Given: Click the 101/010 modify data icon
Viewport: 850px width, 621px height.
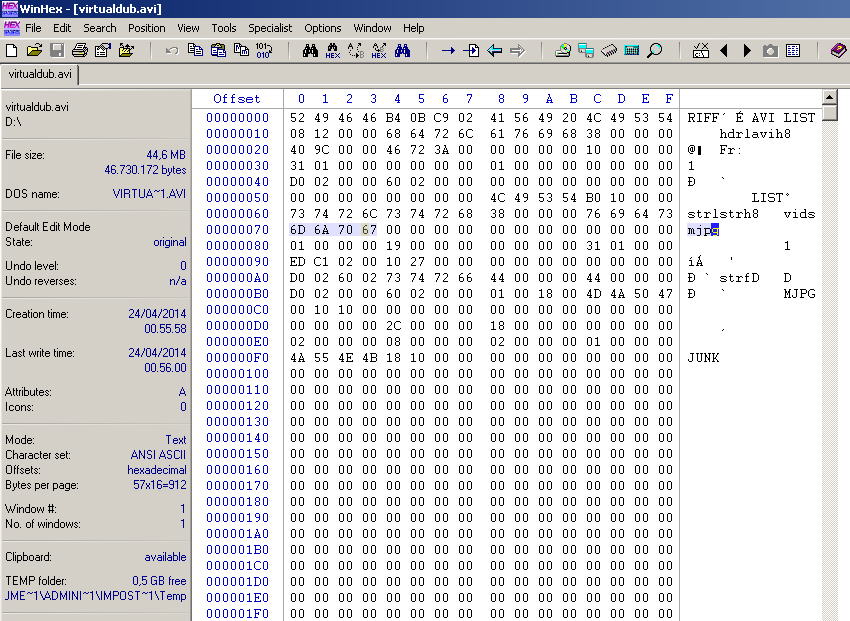Looking at the screenshot, I should [x=263, y=50].
